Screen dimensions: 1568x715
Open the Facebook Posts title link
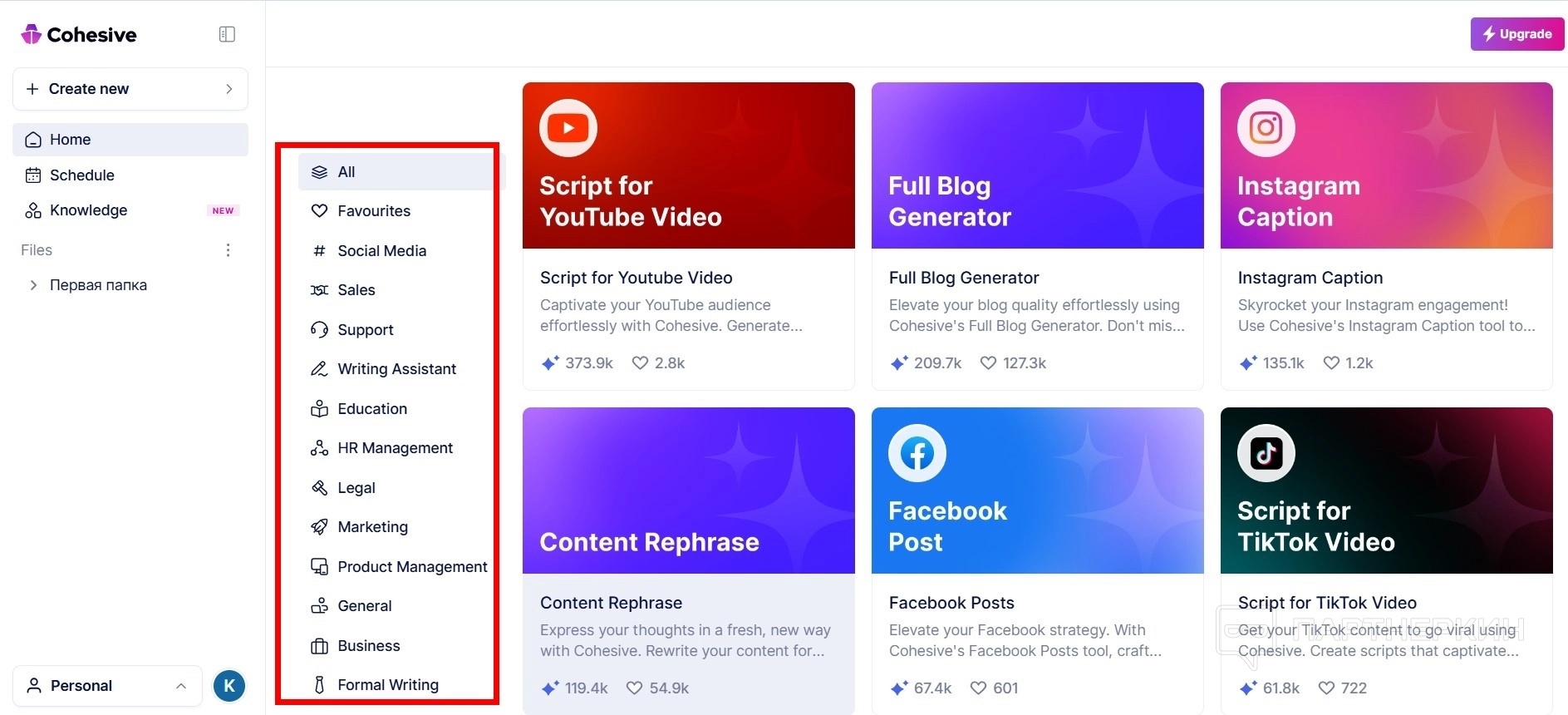[x=951, y=603]
